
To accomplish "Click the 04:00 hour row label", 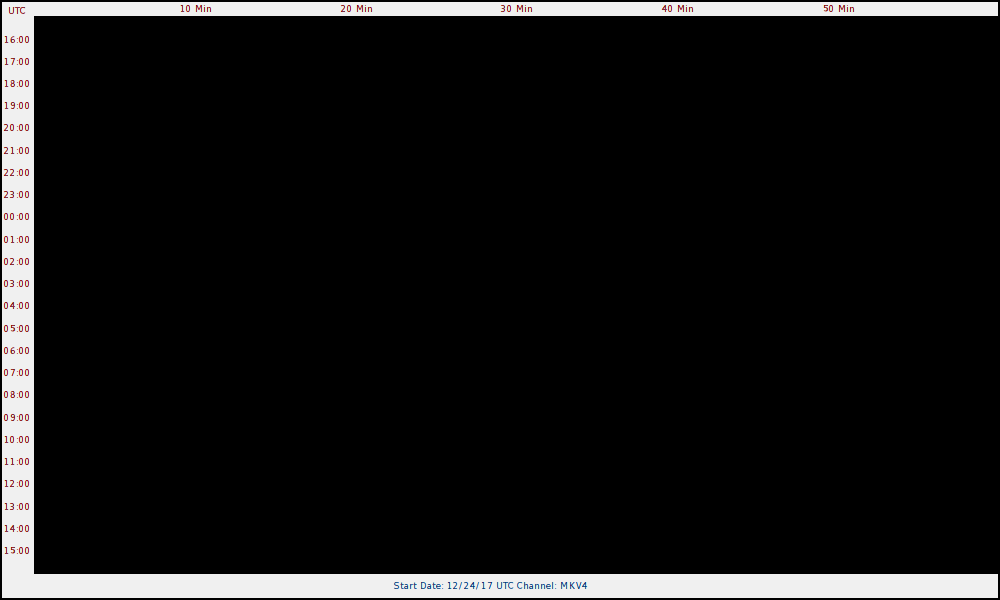I will click(x=17, y=305).
